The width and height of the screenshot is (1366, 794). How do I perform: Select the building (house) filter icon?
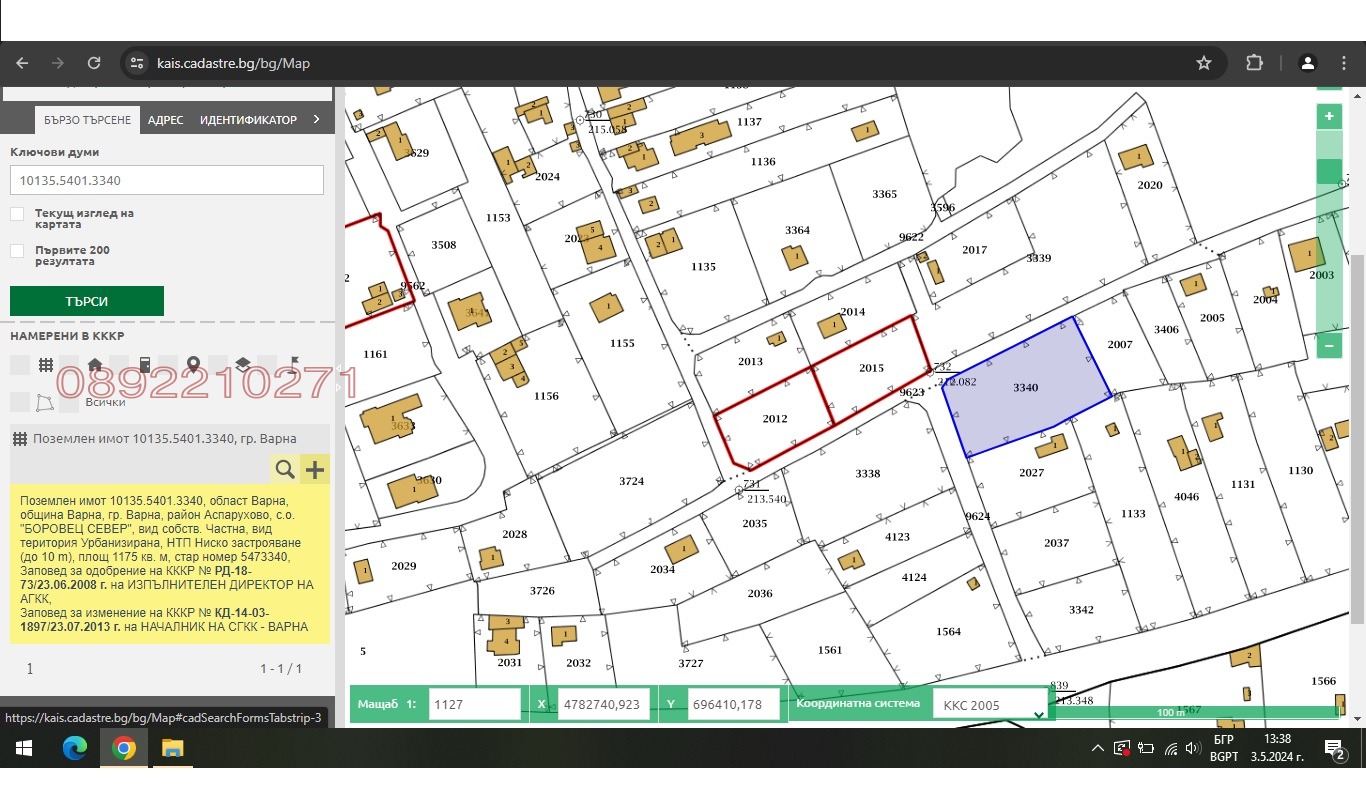(x=95, y=365)
